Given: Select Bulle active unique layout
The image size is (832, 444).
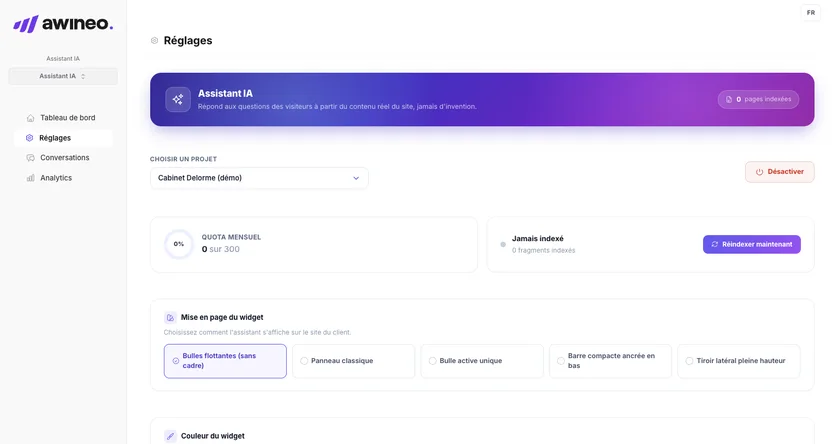Looking at the screenshot, I should [x=482, y=361].
